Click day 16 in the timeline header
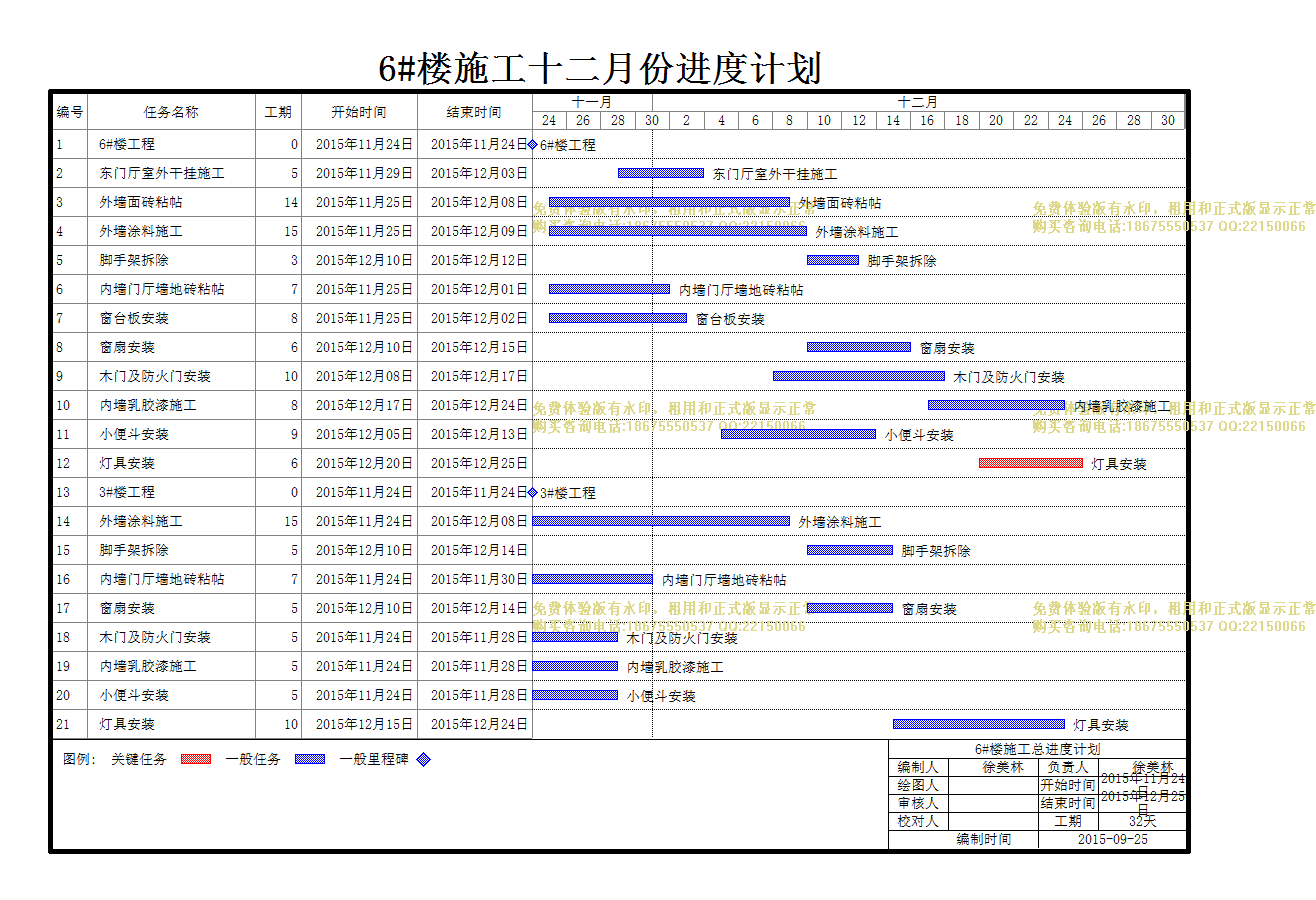The height and width of the screenshot is (900, 1316). coord(927,120)
